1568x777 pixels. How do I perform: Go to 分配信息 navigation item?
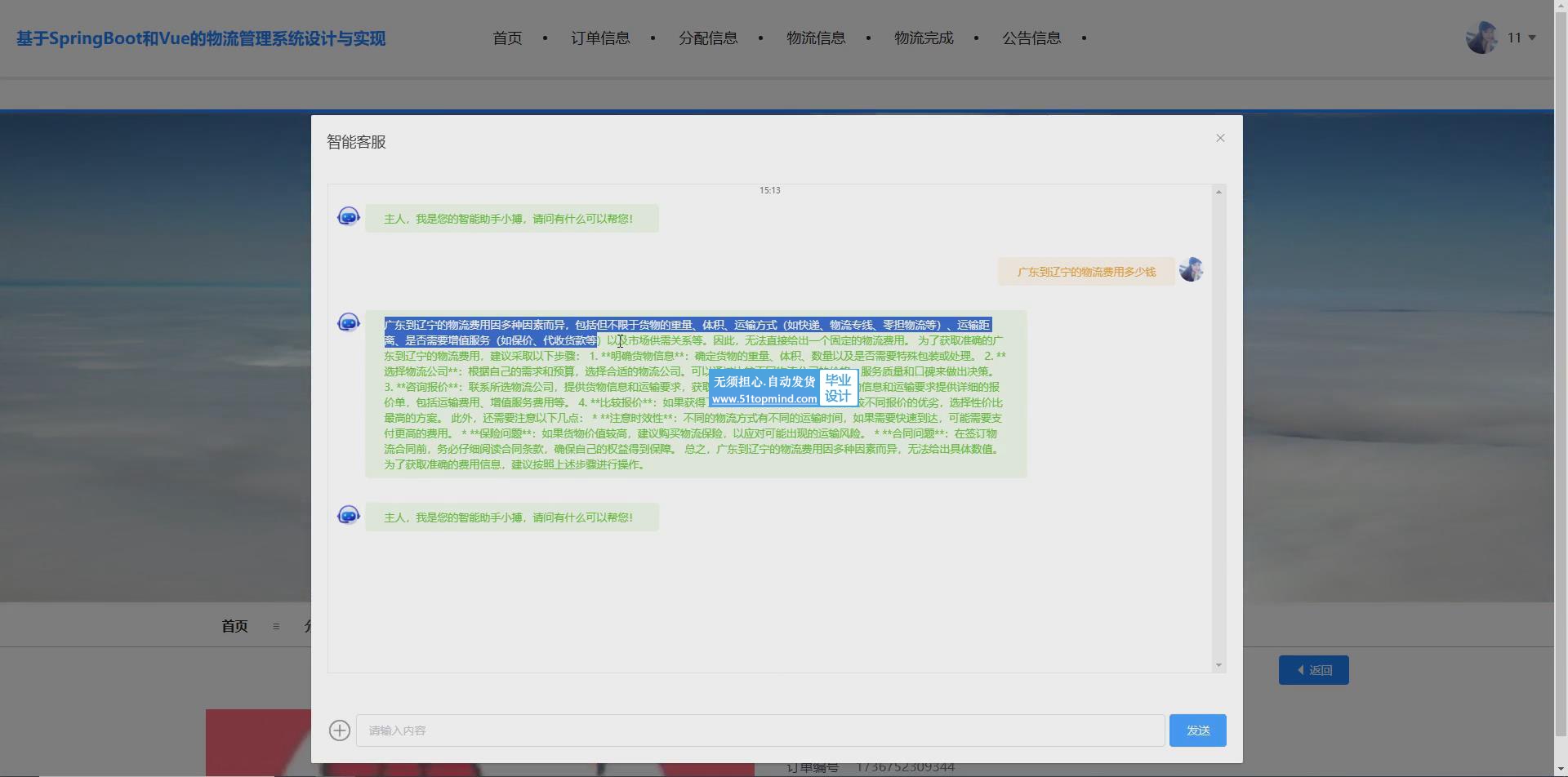[x=708, y=38]
